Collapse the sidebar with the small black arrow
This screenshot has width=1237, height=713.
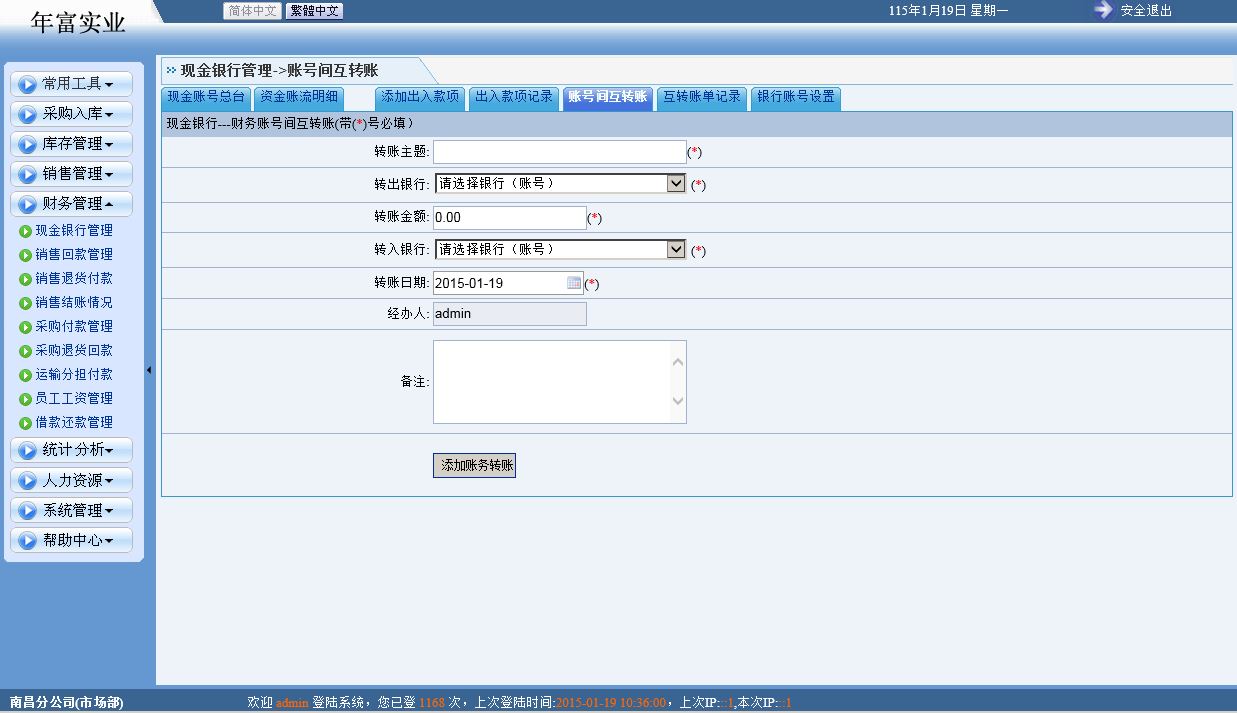pyautogui.click(x=149, y=370)
